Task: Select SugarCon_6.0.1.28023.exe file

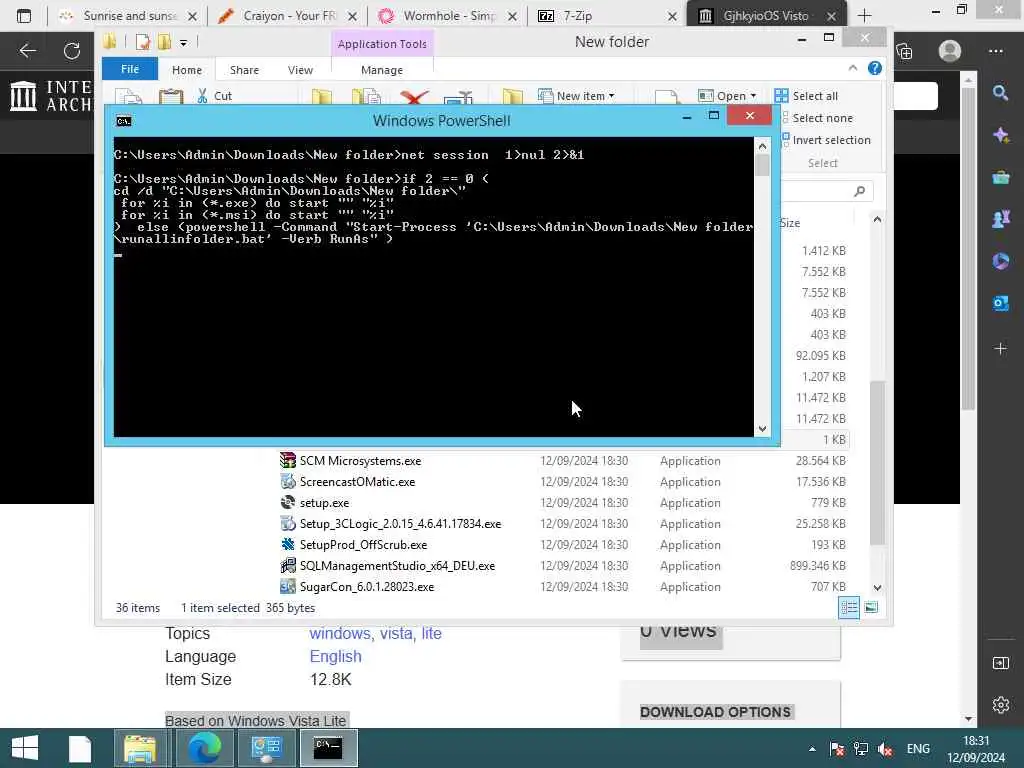Action: [367, 586]
